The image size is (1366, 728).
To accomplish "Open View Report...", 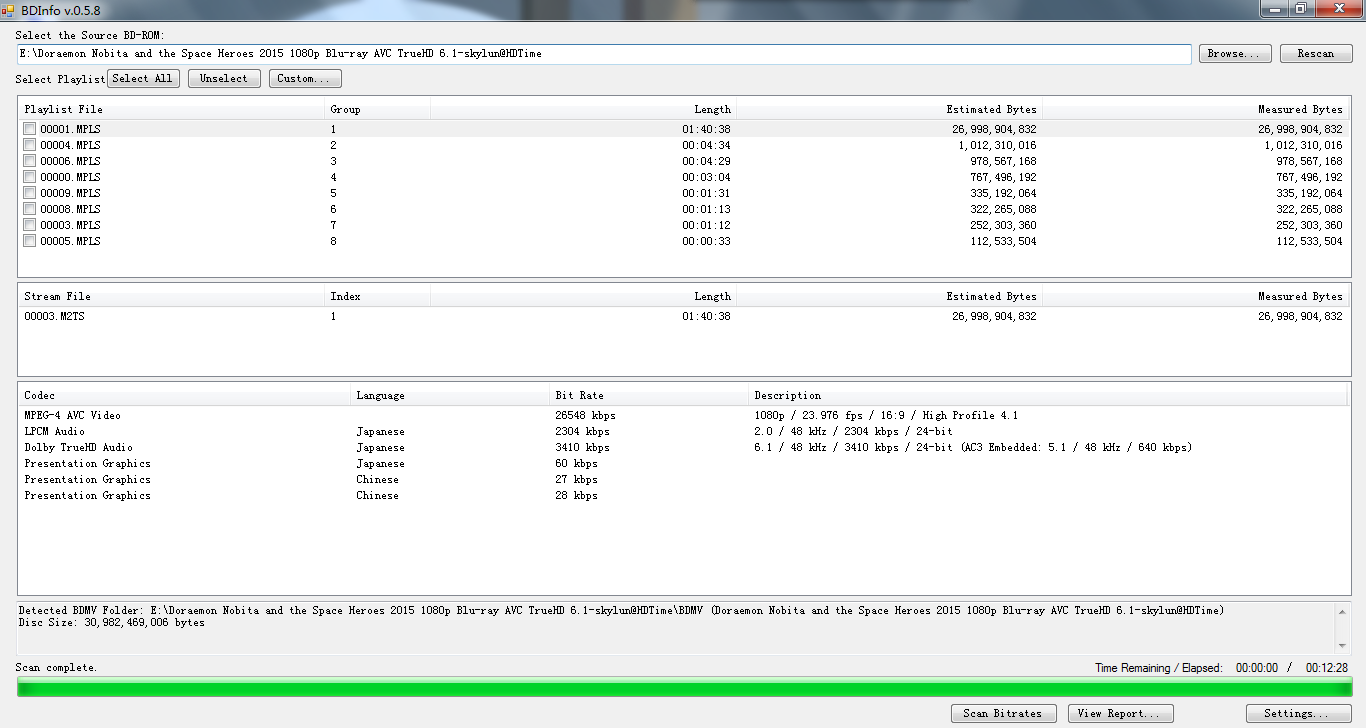I will tap(1120, 713).
